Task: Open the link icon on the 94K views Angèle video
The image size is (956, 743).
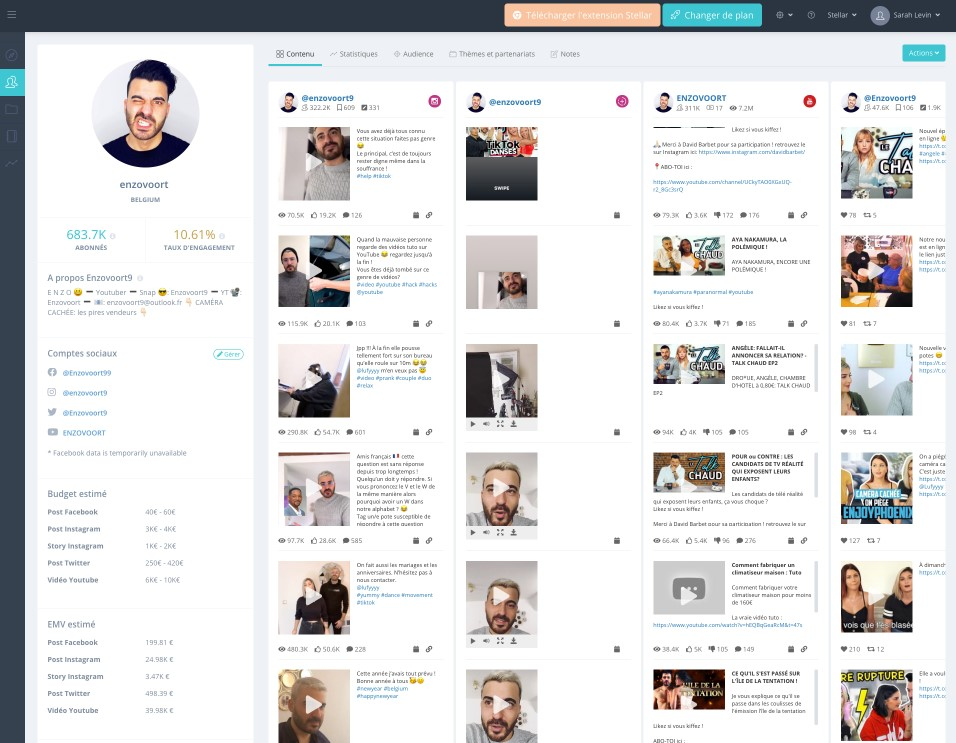Action: click(x=804, y=432)
